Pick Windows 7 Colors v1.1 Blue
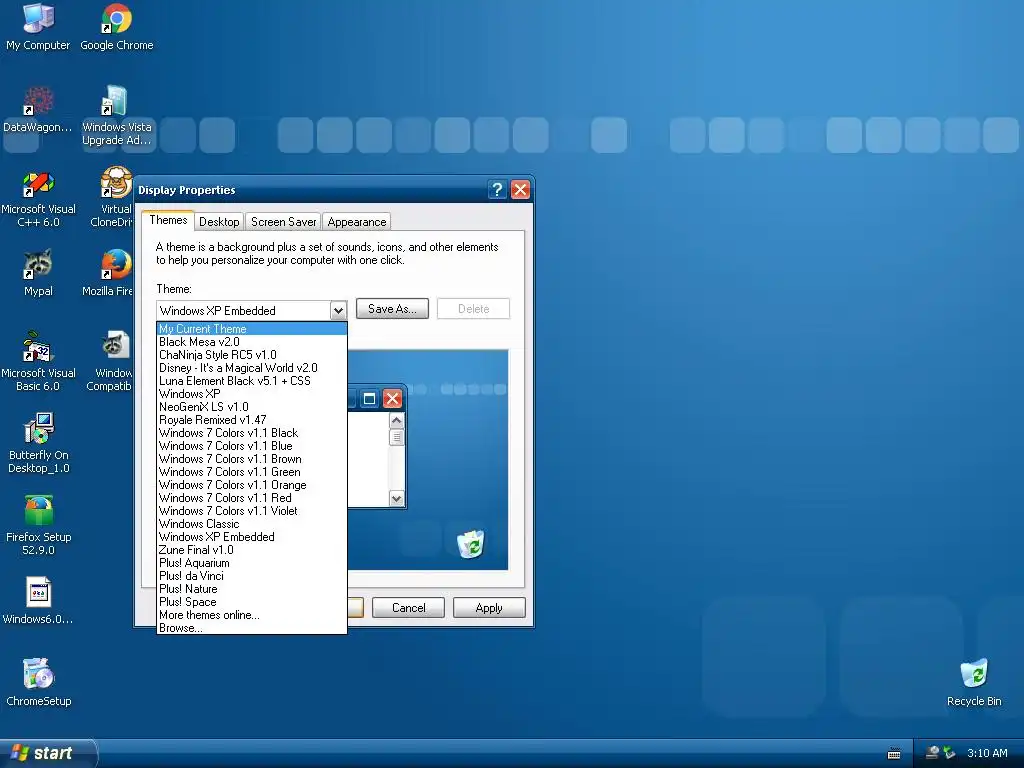Image resolution: width=1024 pixels, height=768 pixels. 251,446
